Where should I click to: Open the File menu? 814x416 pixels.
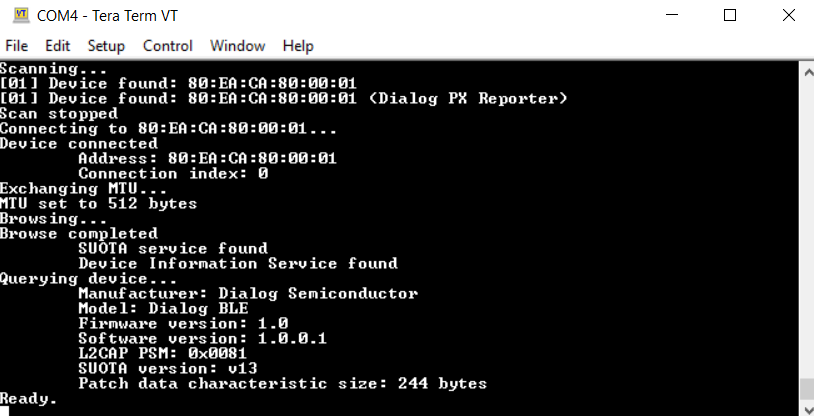pyautogui.click(x=17, y=46)
